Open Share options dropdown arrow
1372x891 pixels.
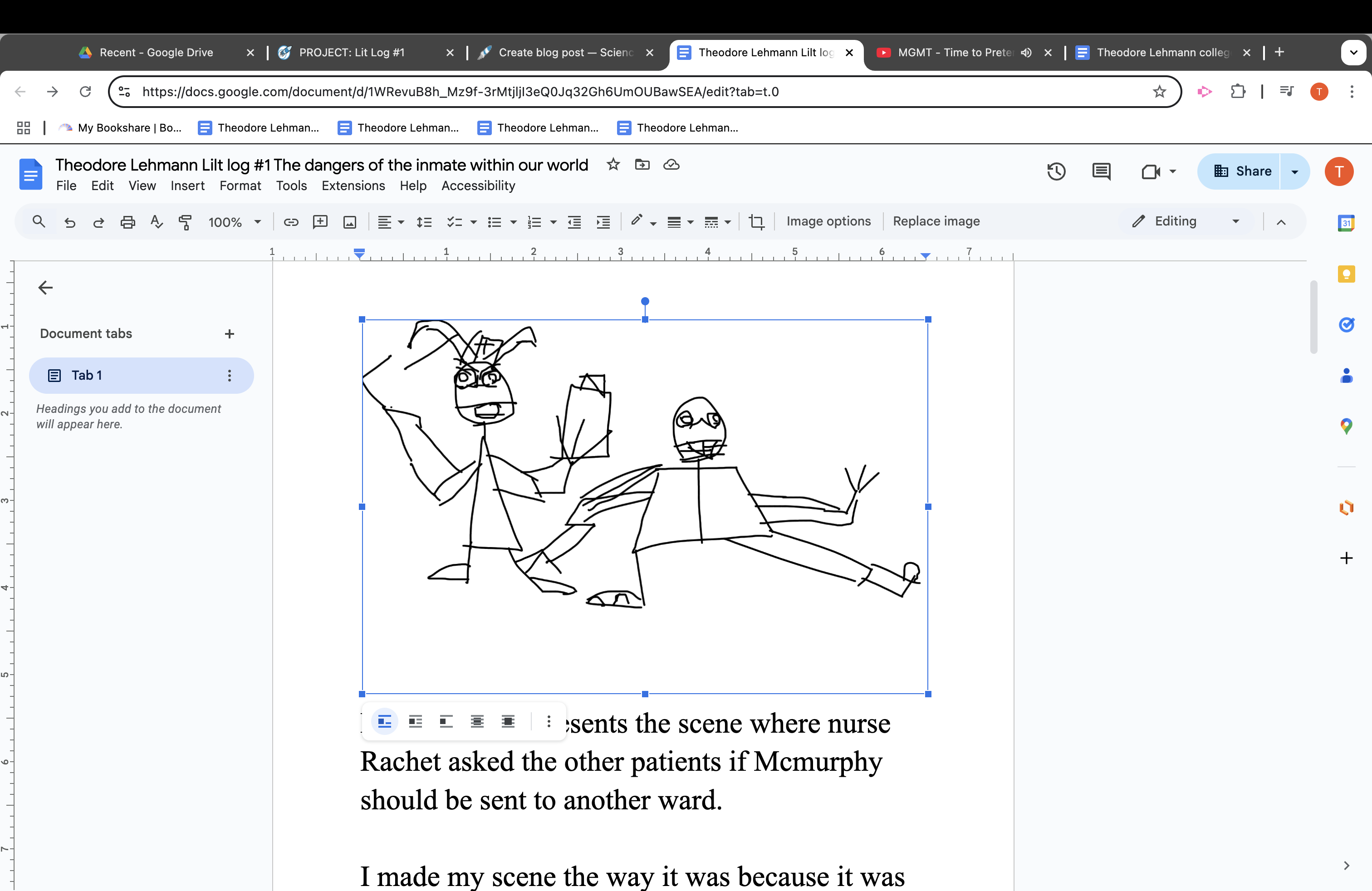1295,172
